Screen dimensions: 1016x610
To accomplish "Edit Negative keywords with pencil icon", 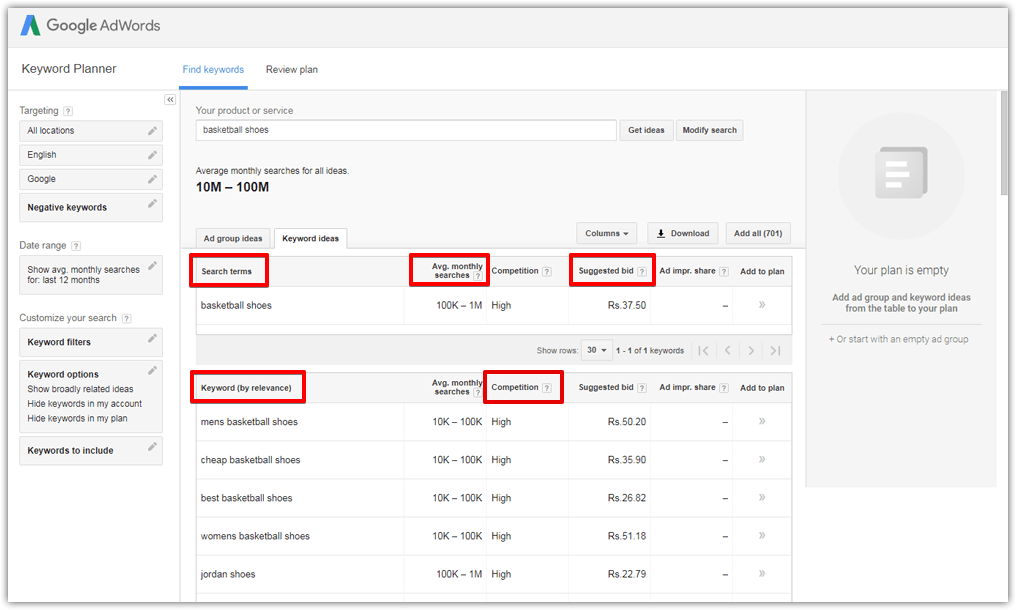I will tap(152, 204).
